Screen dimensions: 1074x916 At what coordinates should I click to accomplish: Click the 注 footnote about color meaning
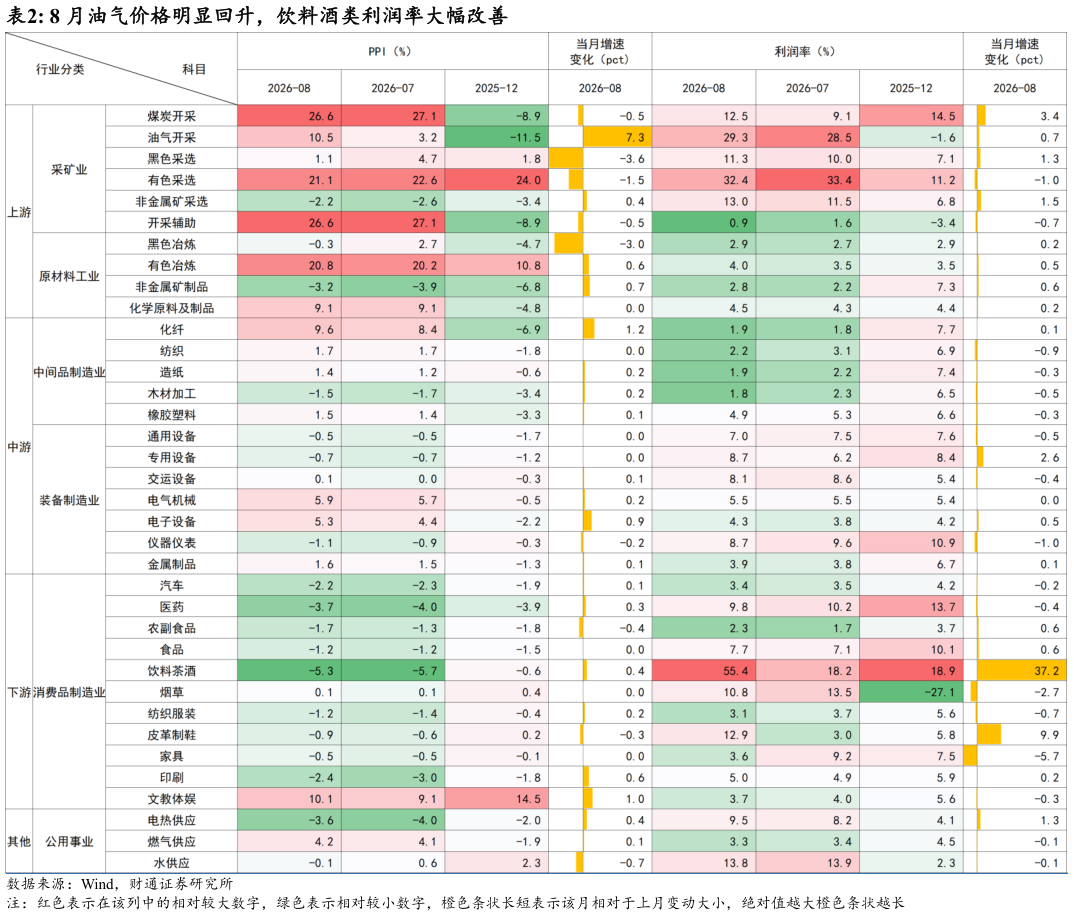pos(456,903)
